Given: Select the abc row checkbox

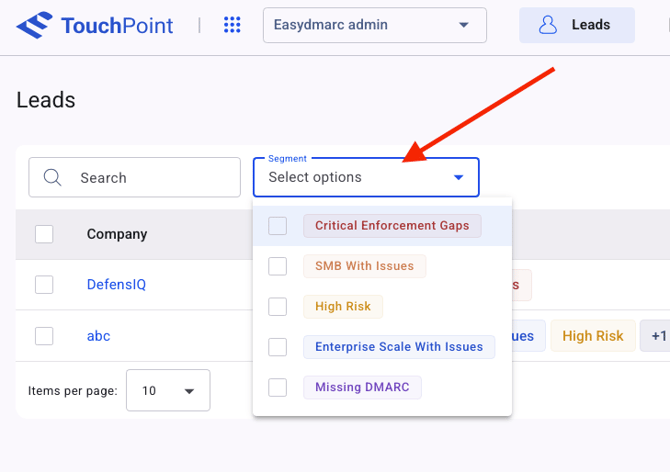Looking at the screenshot, I should coord(44,336).
